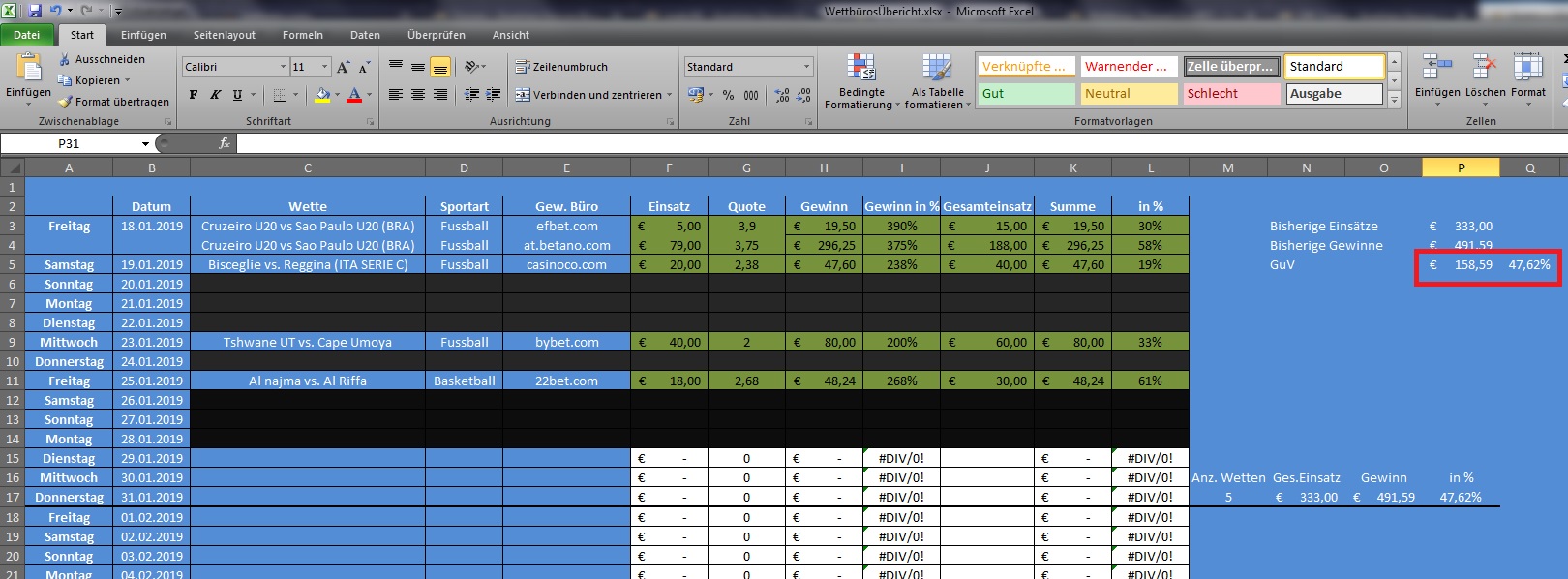Apply Neutral cell style
This screenshot has height=579, width=1568.
[x=1129, y=94]
